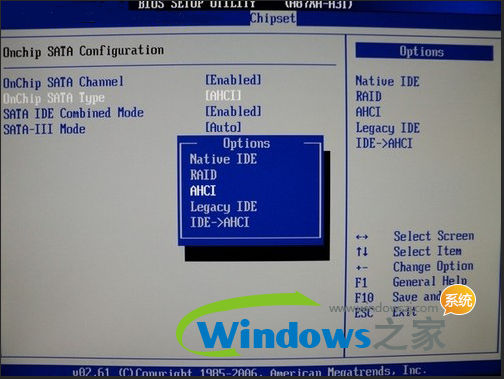This screenshot has height=379, width=504.
Task: Pick Legacy IDE in the Options popup
Action: [224, 207]
